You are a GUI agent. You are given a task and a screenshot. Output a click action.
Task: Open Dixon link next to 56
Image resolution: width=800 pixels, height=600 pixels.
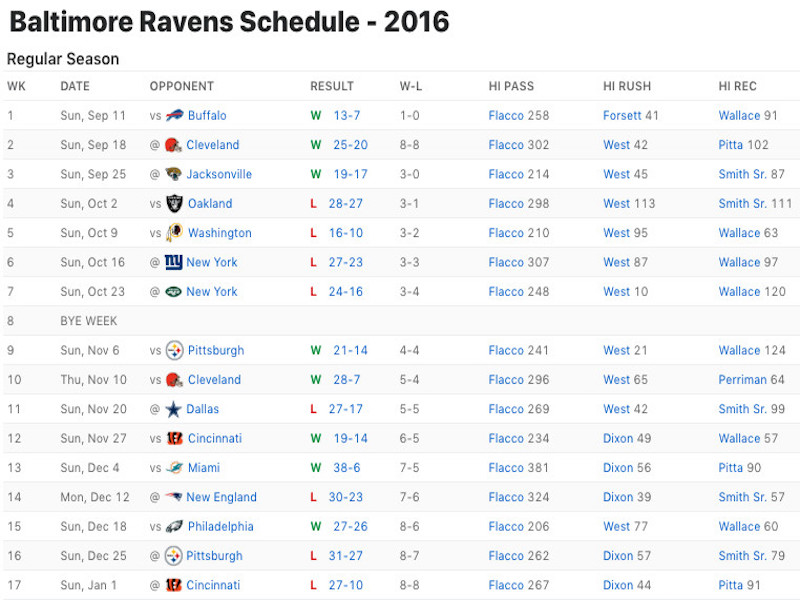point(618,468)
